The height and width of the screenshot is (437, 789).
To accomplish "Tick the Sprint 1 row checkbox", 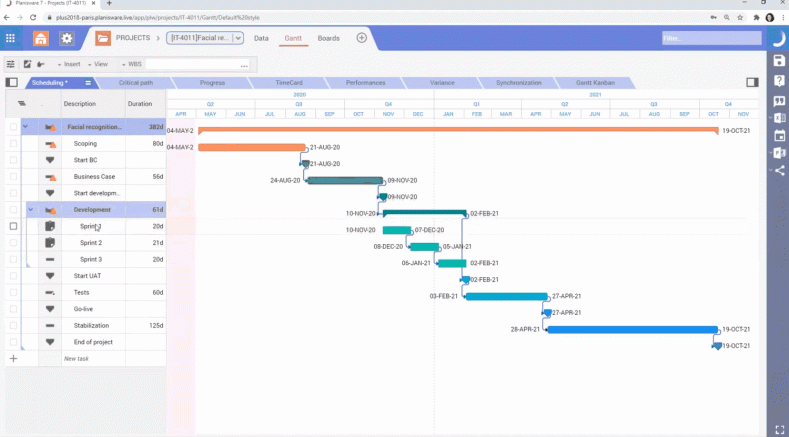I will [x=14, y=227].
